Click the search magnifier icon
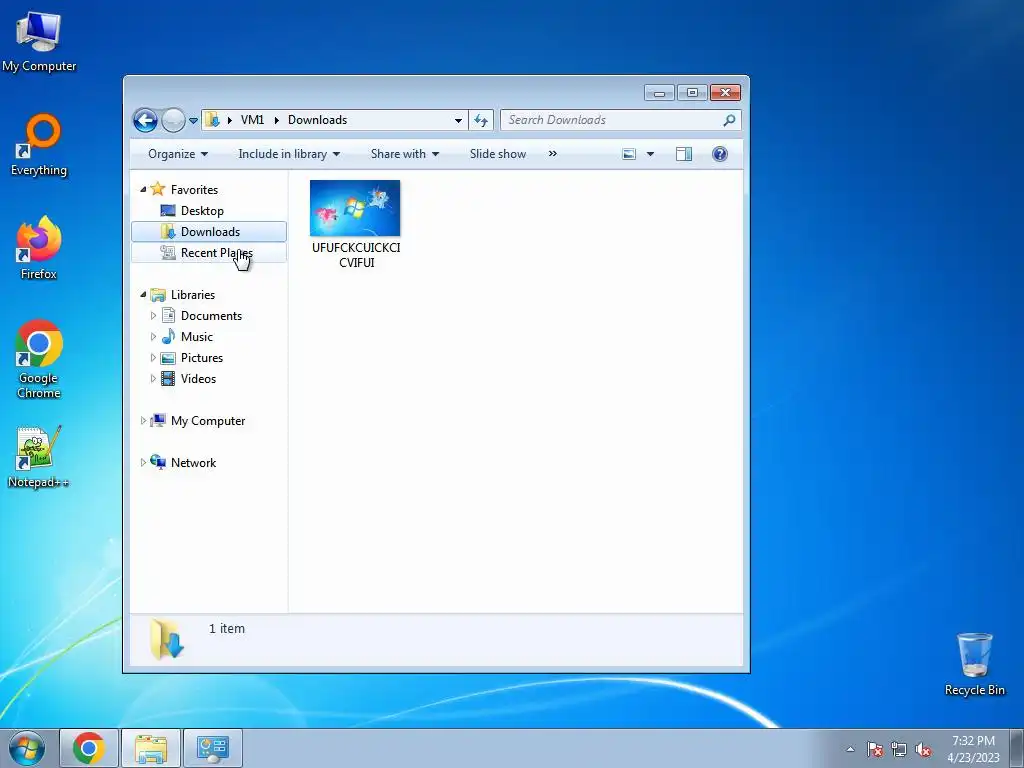This screenshot has height=768, width=1024. tap(729, 120)
